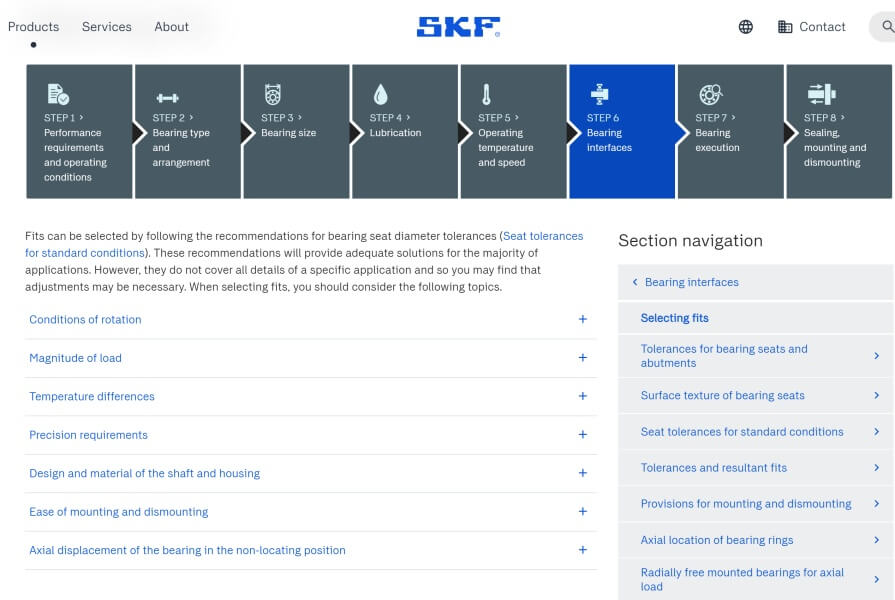Open the Products menu
Viewport: 895px width, 600px height.
tap(33, 27)
